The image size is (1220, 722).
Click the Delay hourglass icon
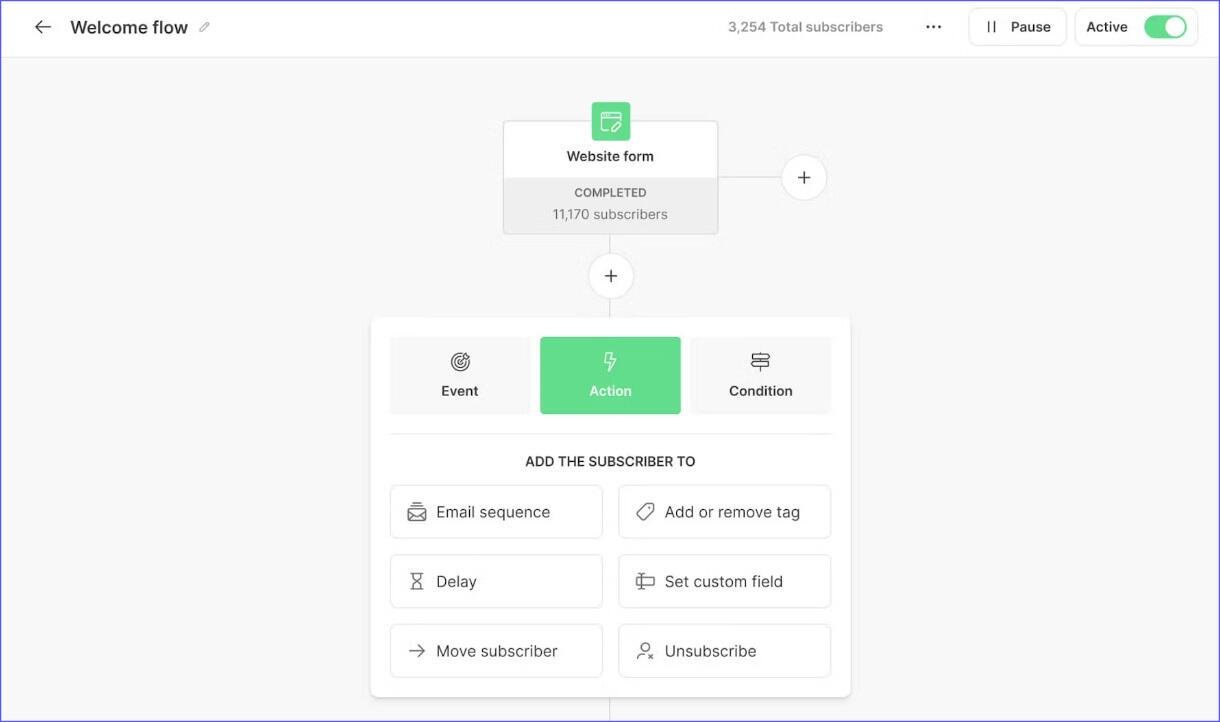pos(416,580)
